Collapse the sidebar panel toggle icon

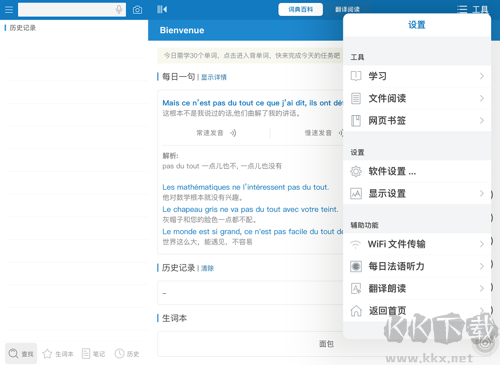coord(162,9)
